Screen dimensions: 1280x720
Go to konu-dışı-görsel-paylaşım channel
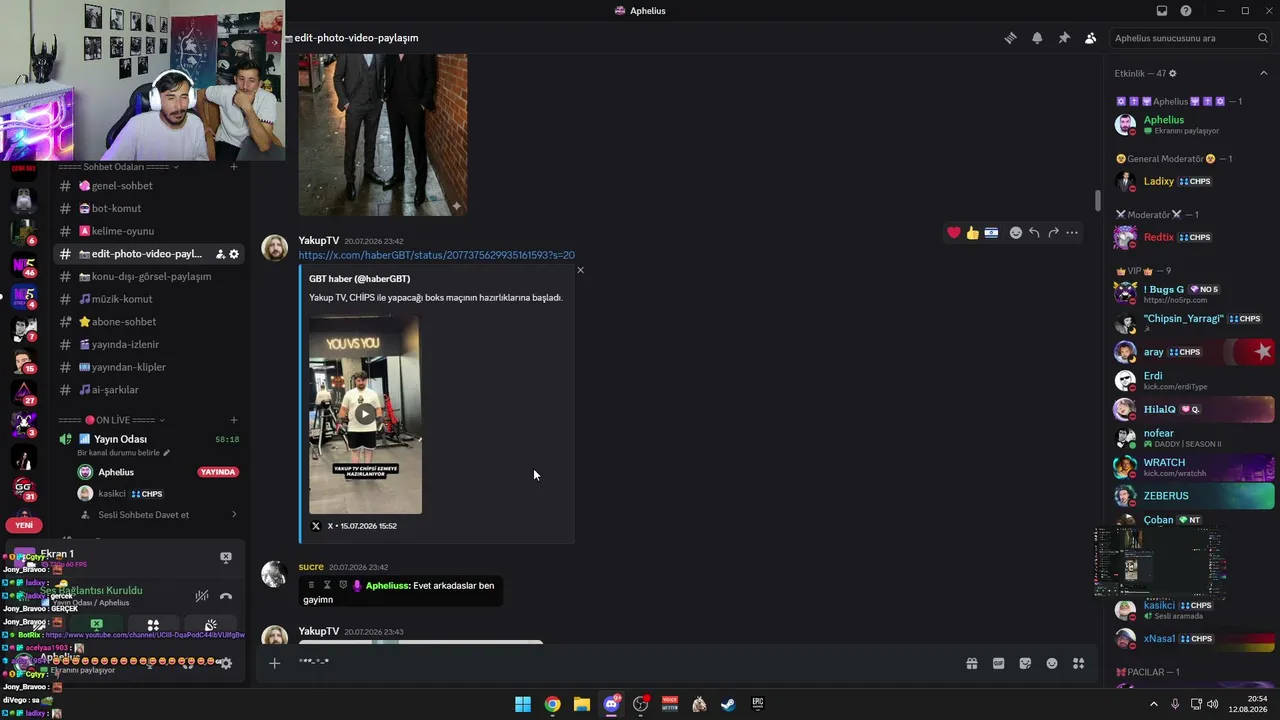tap(150, 276)
